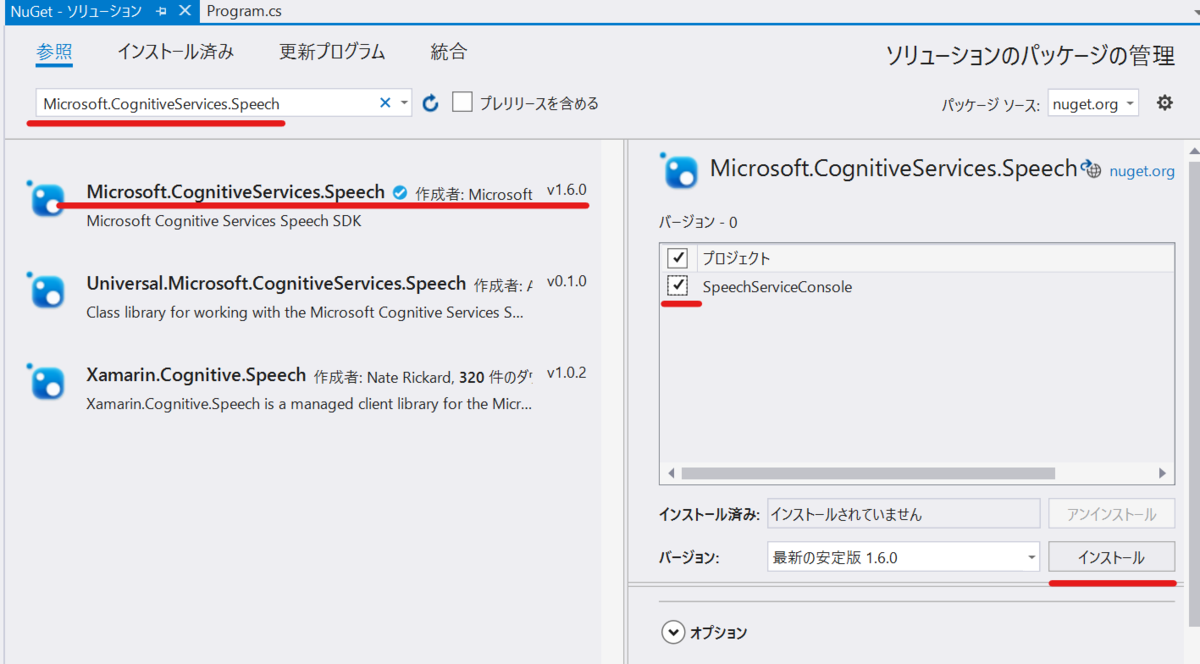
Task: Open the version dropdown showing 1.6.0
Action: point(904,557)
